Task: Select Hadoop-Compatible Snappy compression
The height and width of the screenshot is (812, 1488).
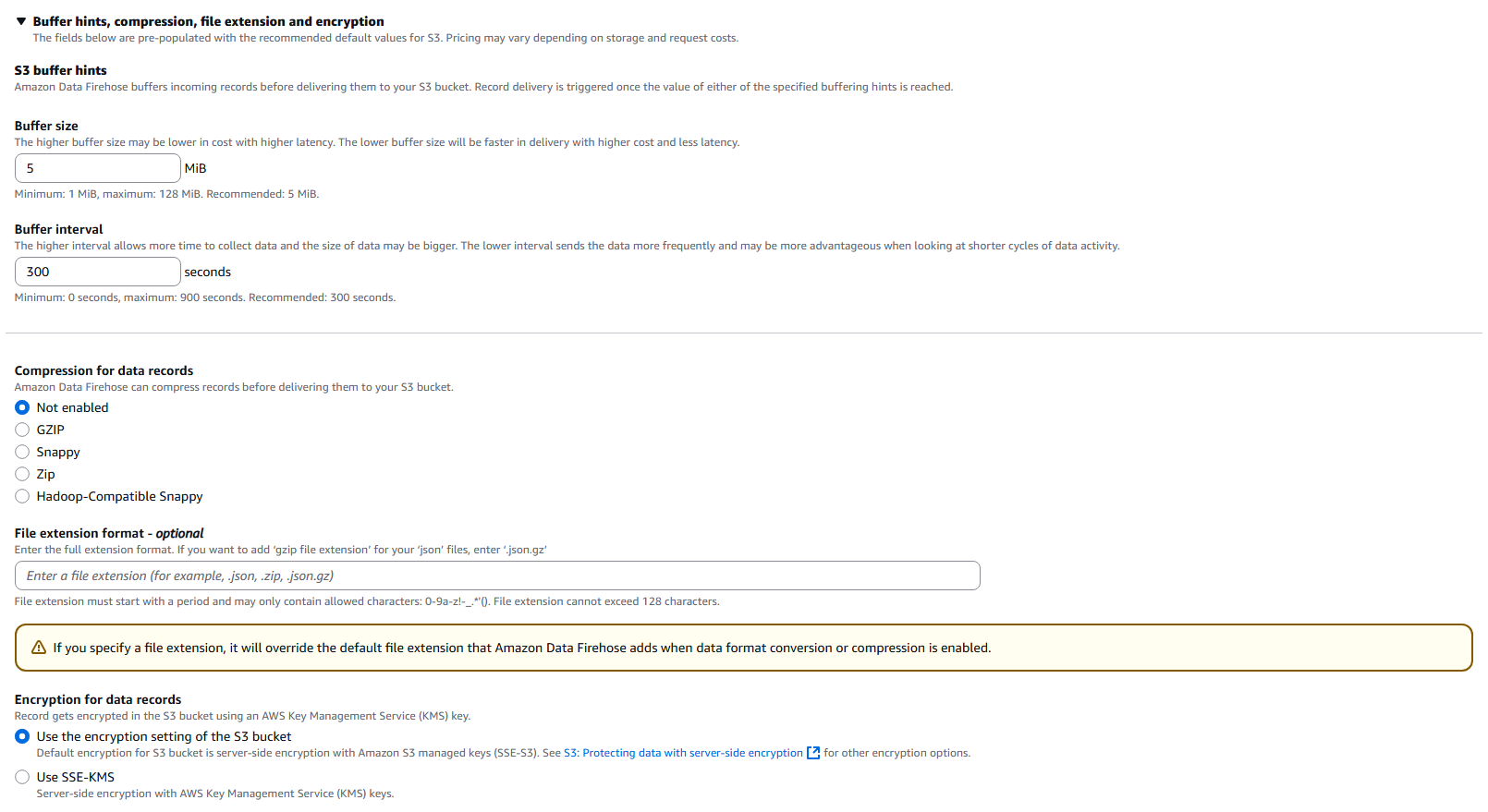Action: [22, 496]
